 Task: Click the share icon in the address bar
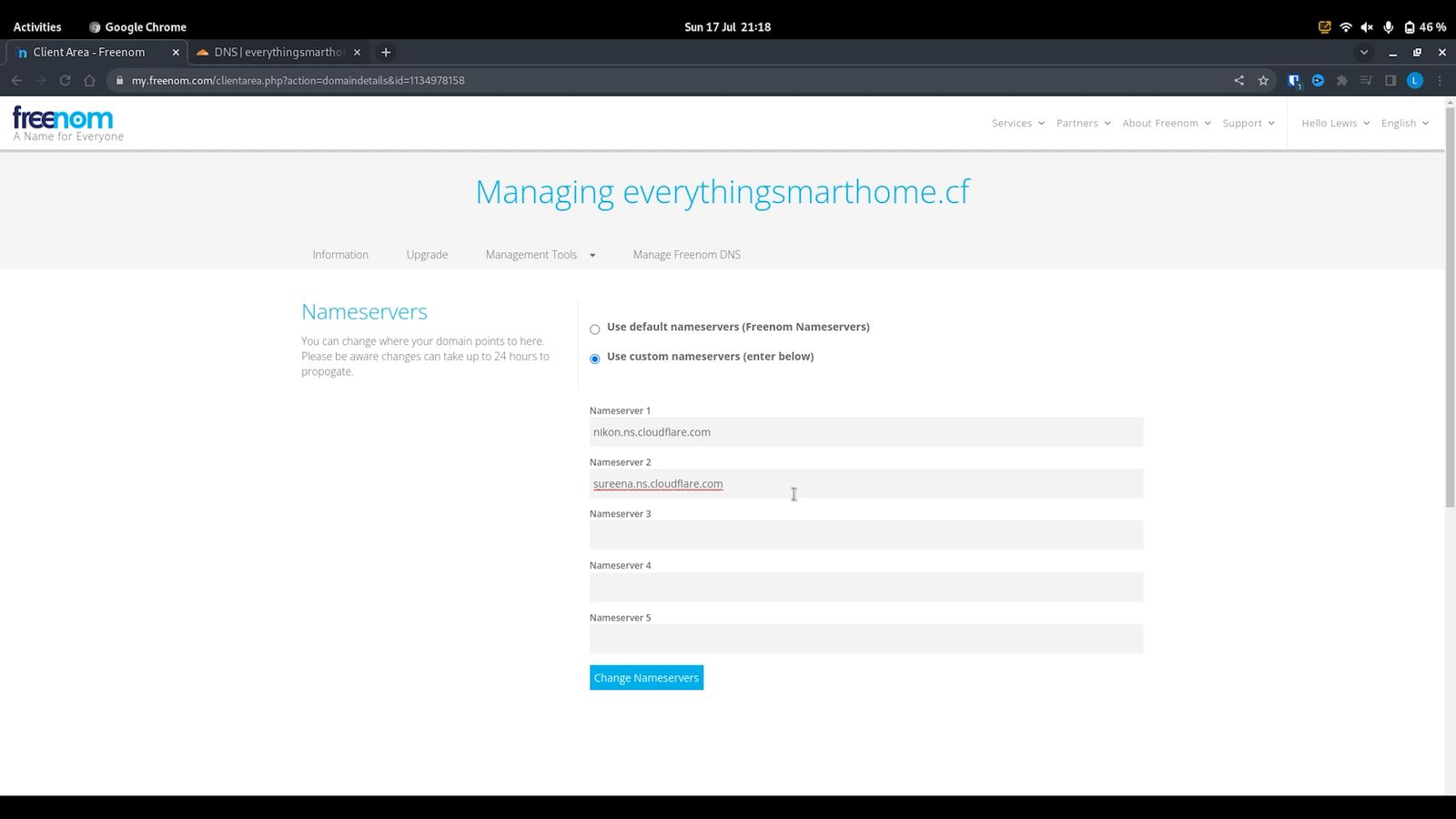click(1239, 80)
